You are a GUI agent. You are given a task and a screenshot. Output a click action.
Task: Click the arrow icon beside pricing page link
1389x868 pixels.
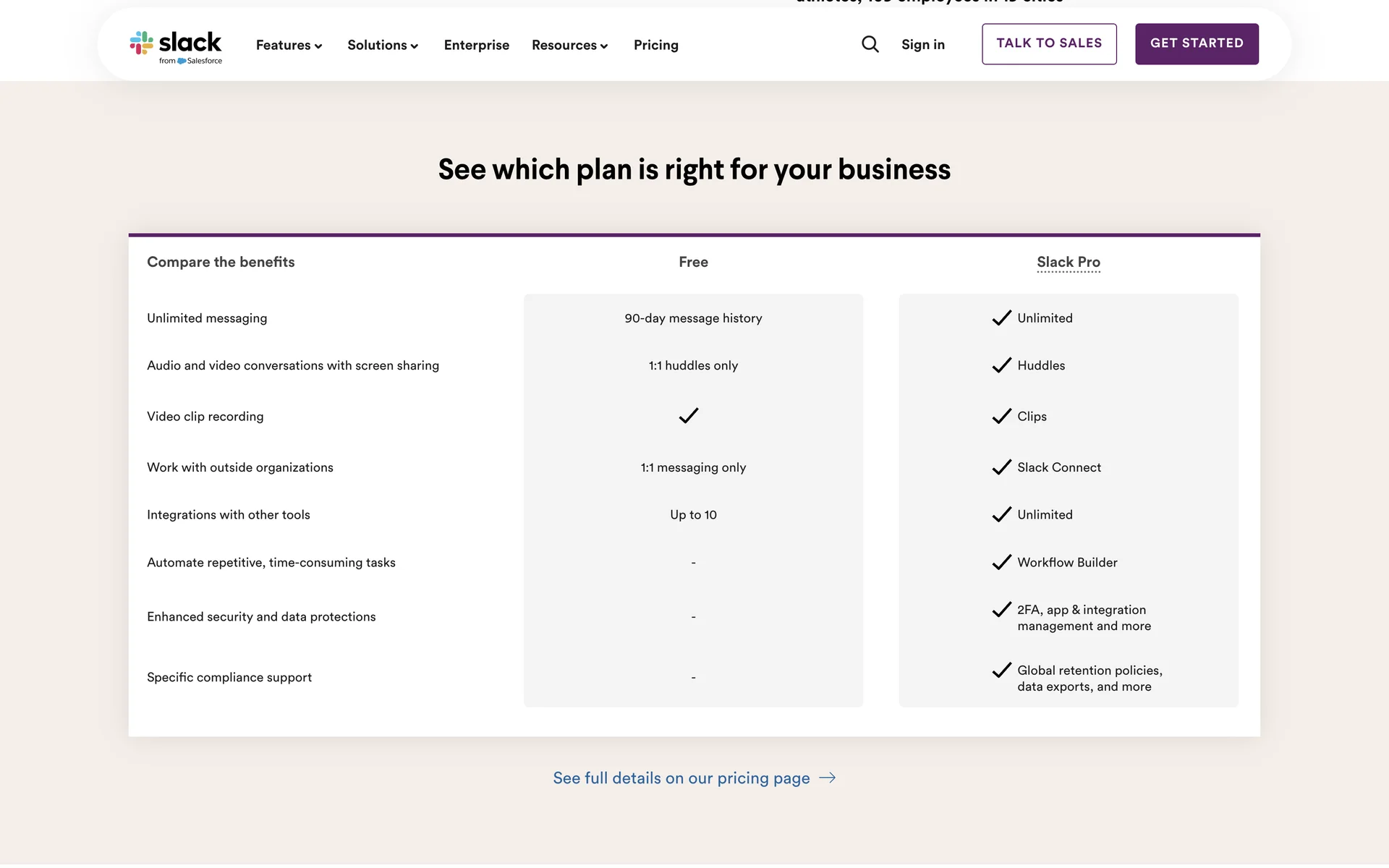click(828, 778)
